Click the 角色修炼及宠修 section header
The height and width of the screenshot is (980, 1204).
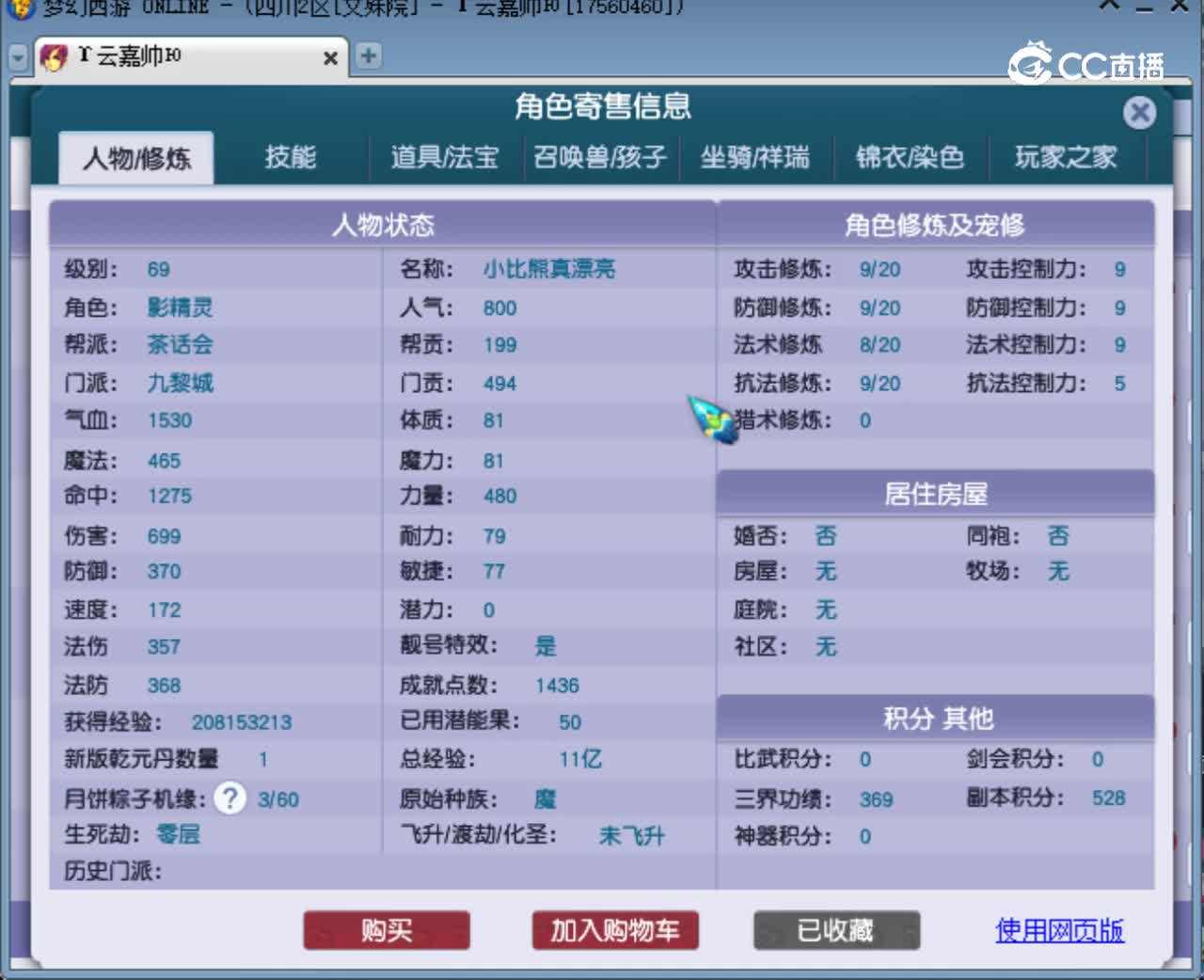(x=935, y=225)
